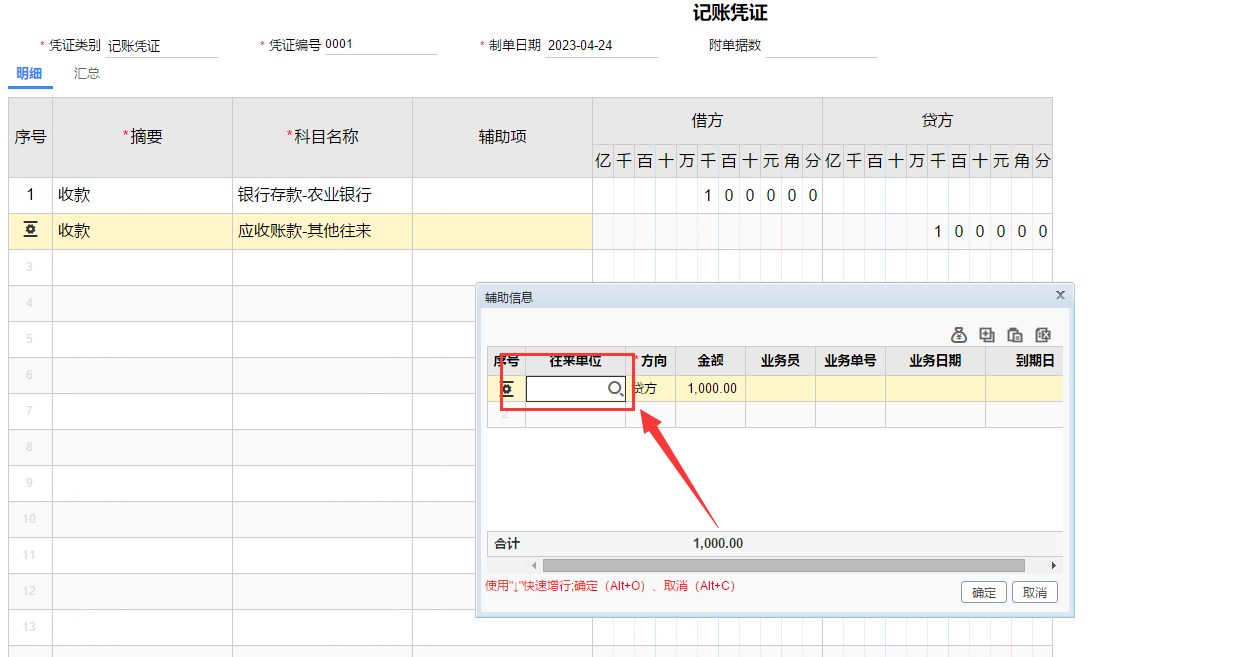Click the 业务日期 cell in dialog row 1
Screen dimensions: 1249x657
[x=935, y=388]
